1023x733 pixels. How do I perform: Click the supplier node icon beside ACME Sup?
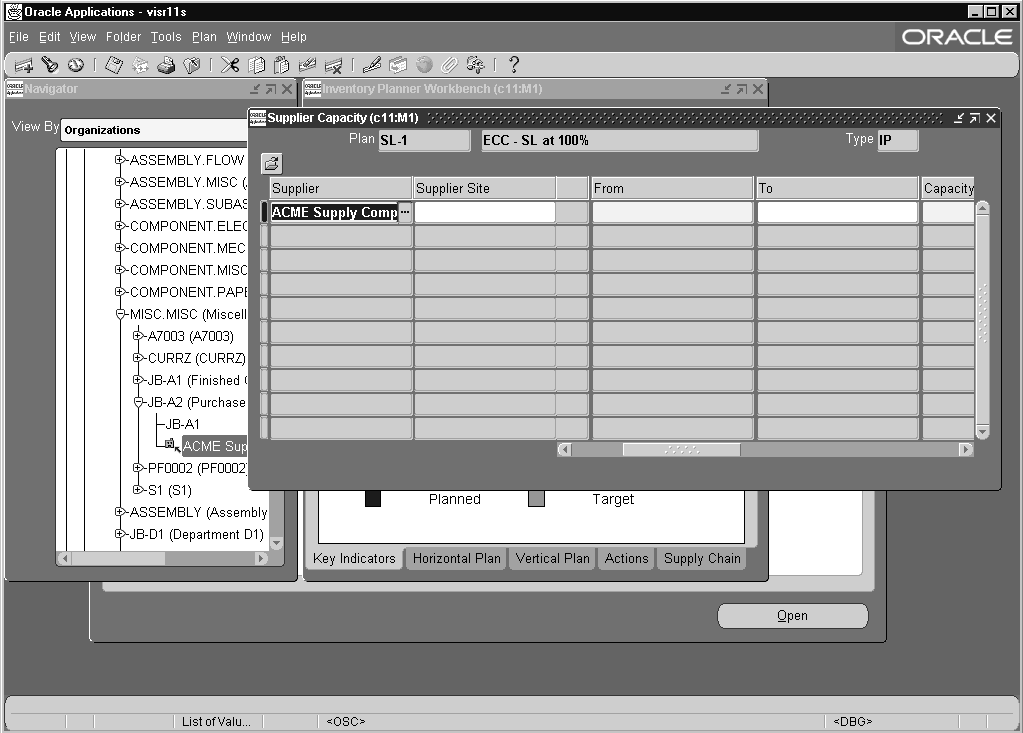[x=170, y=445]
